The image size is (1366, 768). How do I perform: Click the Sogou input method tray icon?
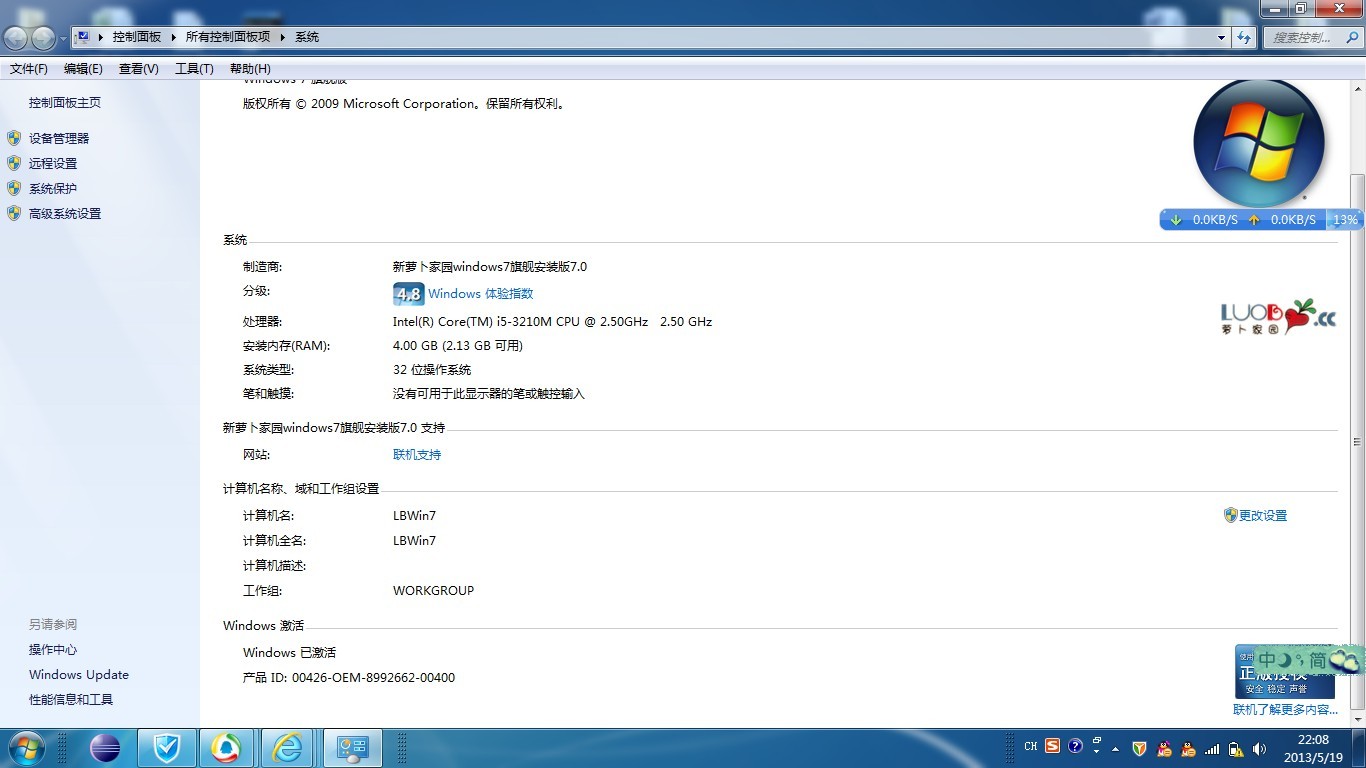click(x=1052, y=747)
